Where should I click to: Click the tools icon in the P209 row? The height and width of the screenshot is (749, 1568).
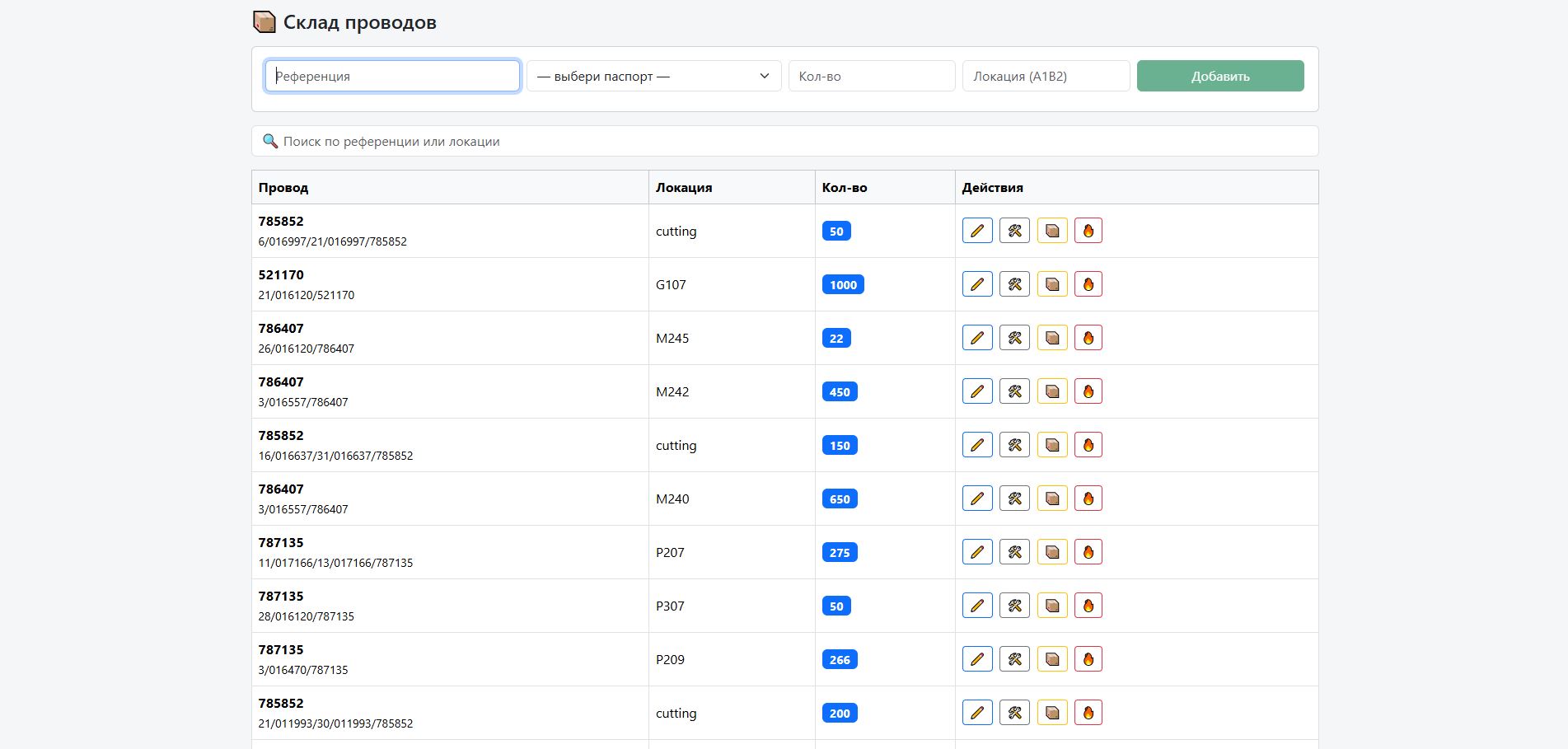click(x=1014, y=659)
